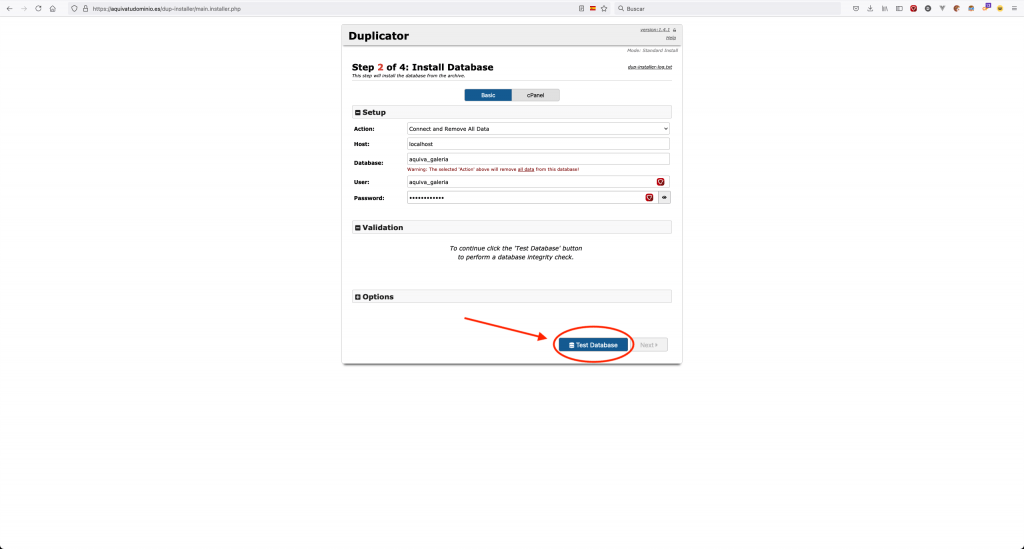
Task: Click into the Database input field
Action: coord(538,159)
